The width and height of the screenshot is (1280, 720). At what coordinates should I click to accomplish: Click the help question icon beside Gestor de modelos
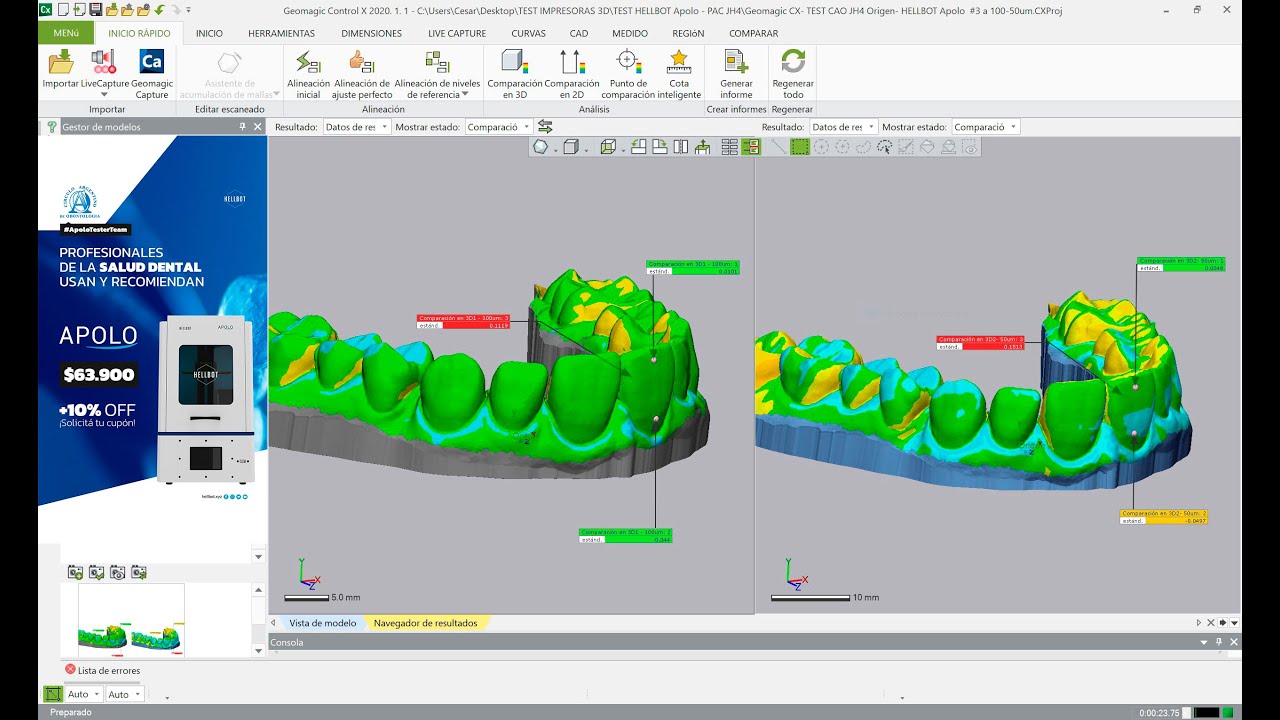click(52, 127)
